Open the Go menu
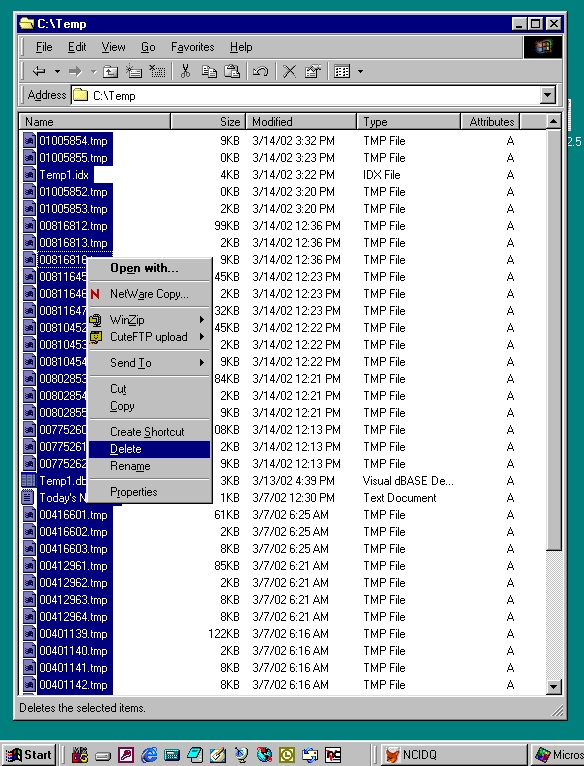The image size is (584, 766). pos(148,47)
